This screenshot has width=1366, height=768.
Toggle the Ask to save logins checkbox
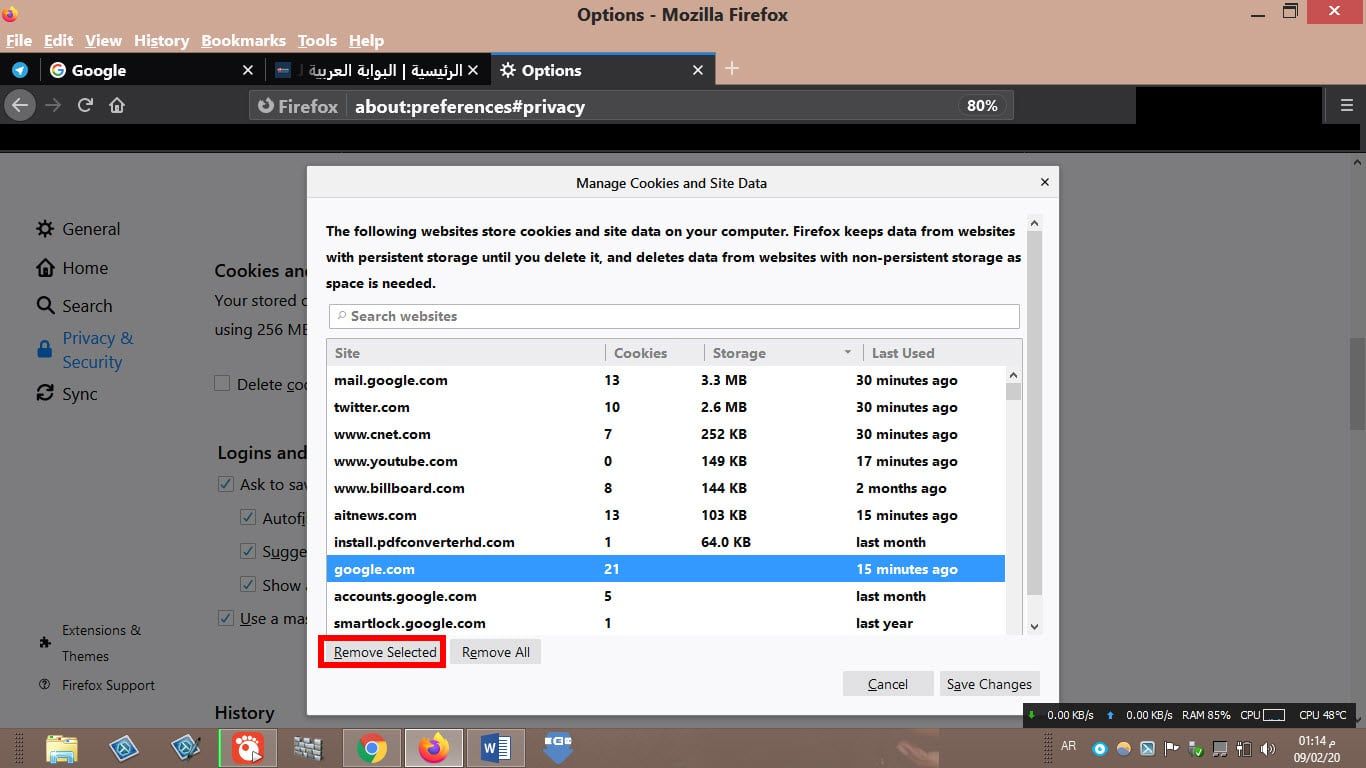(225, 484)
